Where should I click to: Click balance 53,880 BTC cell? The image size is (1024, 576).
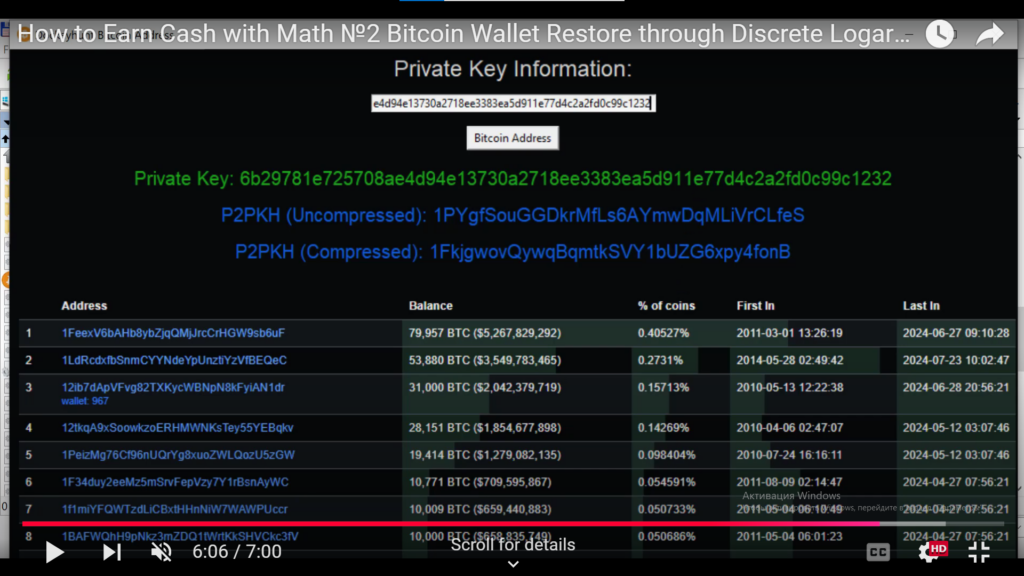pos(485,360)
